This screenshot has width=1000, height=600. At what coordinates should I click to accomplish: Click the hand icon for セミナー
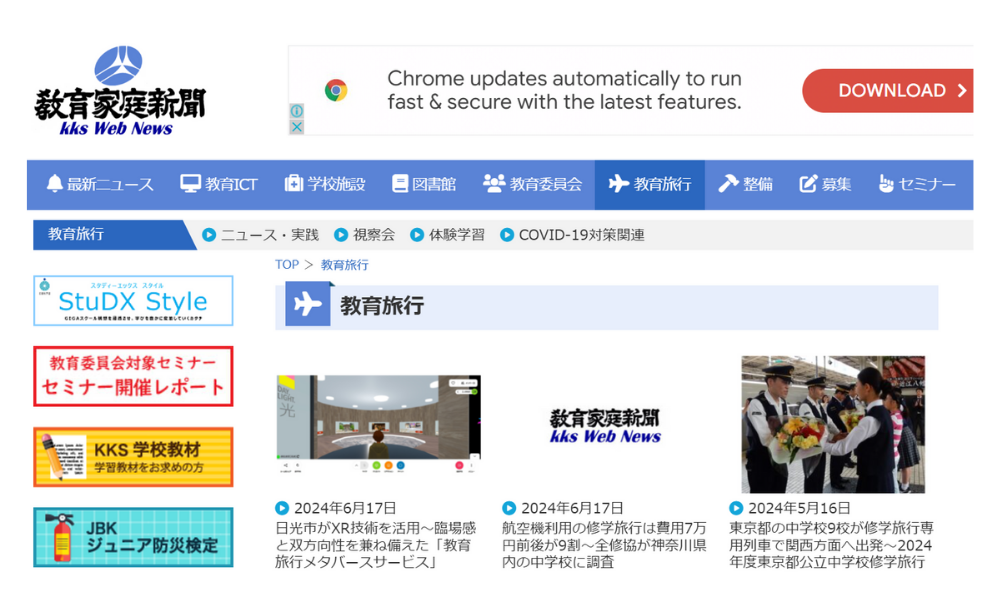point(886,184)
